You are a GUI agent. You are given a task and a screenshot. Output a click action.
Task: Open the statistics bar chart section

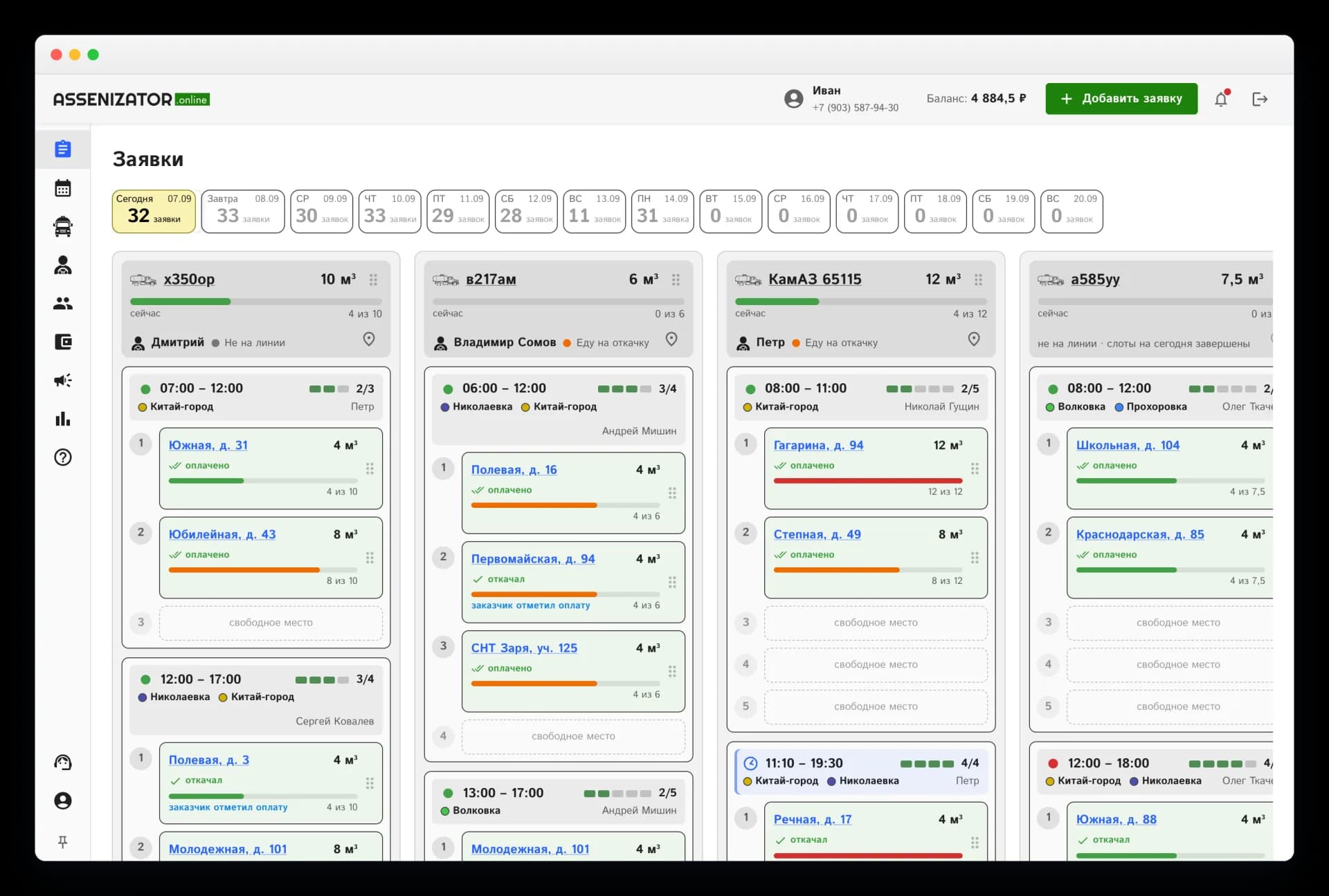pyautogui.click(x=63, y=419)
